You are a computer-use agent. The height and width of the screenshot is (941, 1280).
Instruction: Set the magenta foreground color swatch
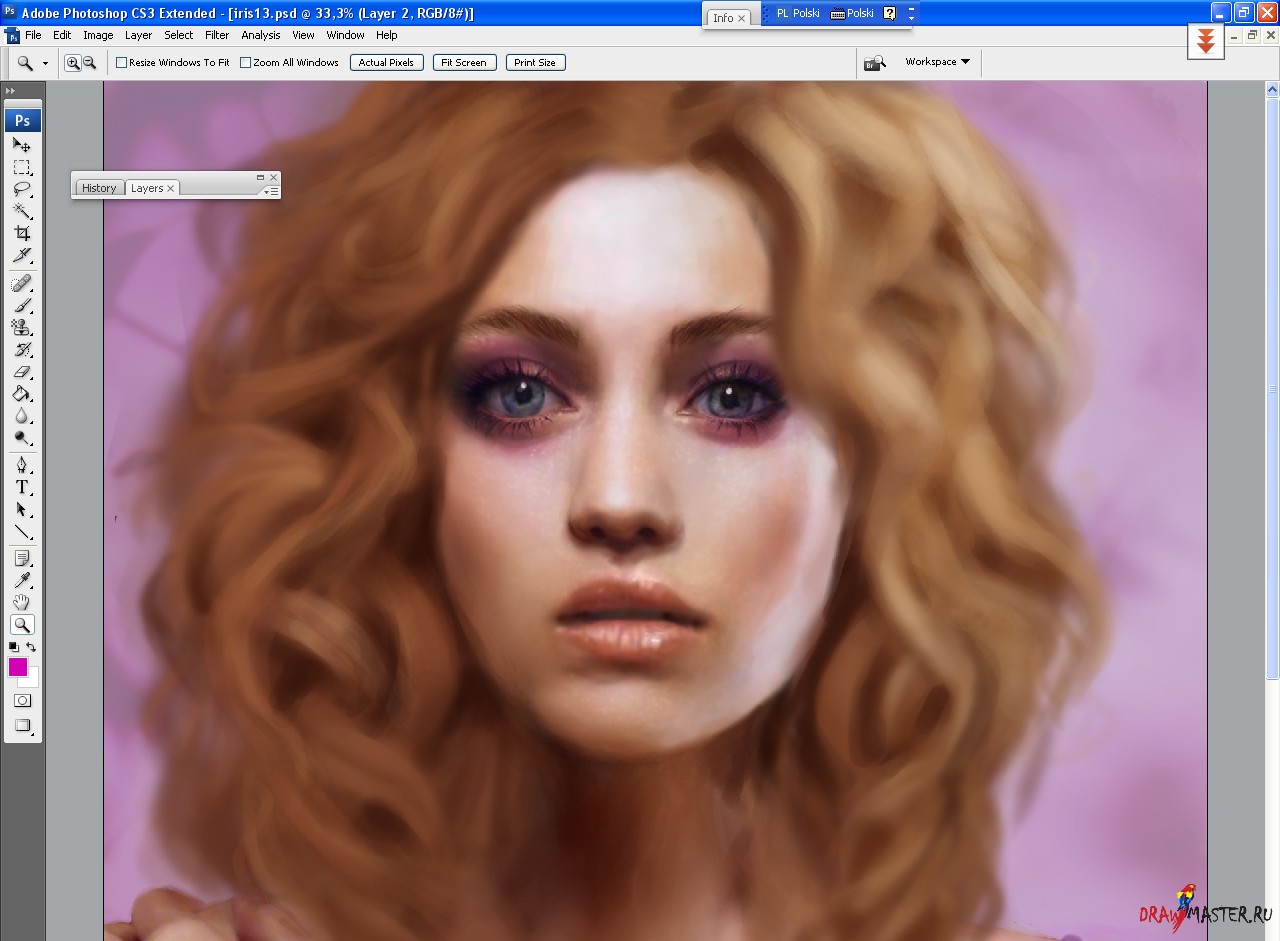[17, 667]
